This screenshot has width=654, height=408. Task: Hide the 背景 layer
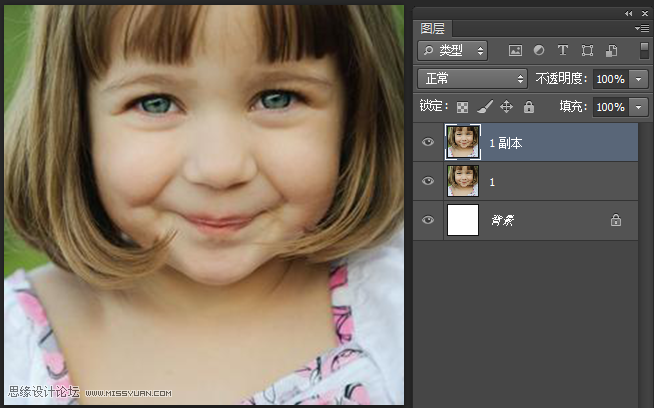pyautogui.click(x=428, y=220)
